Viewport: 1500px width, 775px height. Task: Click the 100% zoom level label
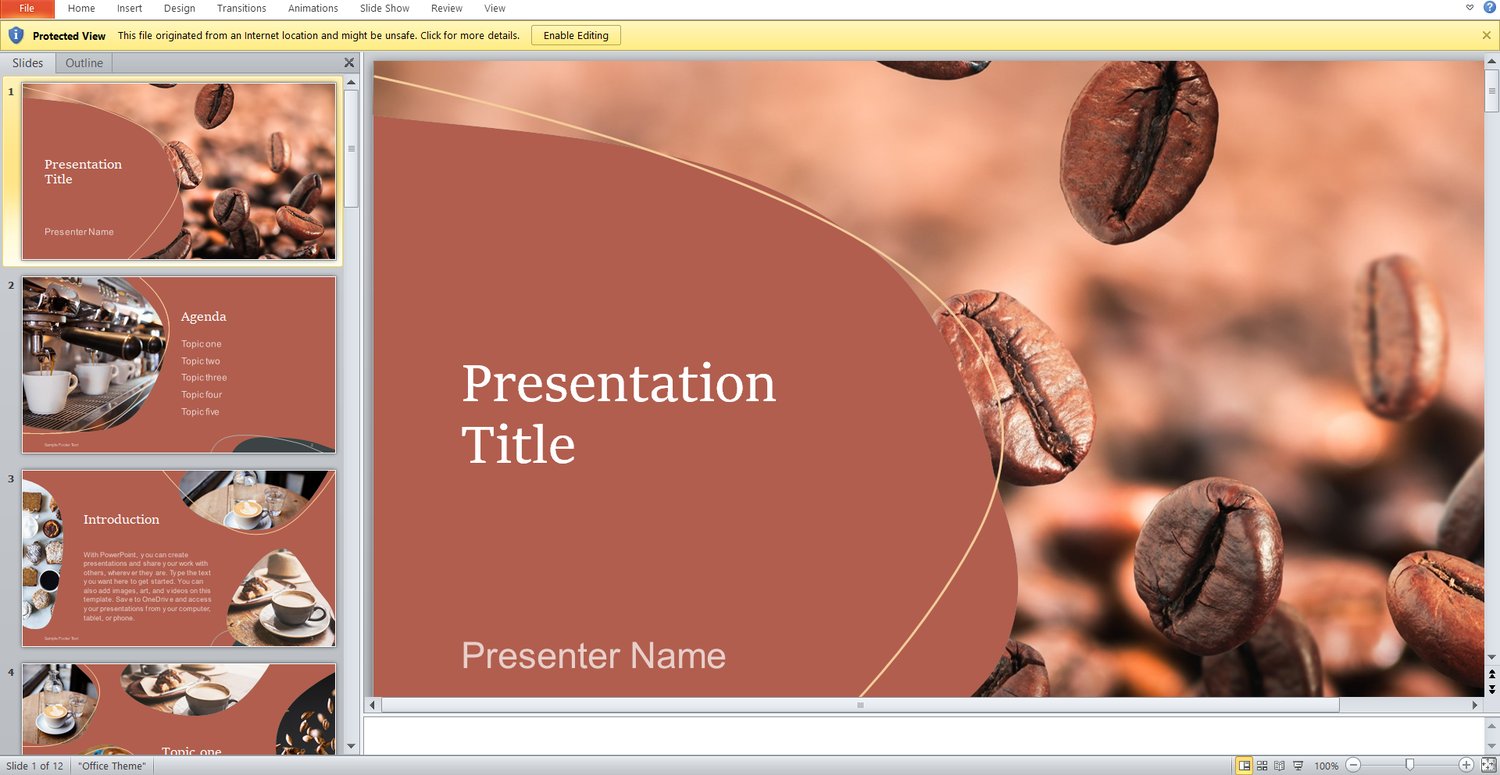click(1326, 766)
